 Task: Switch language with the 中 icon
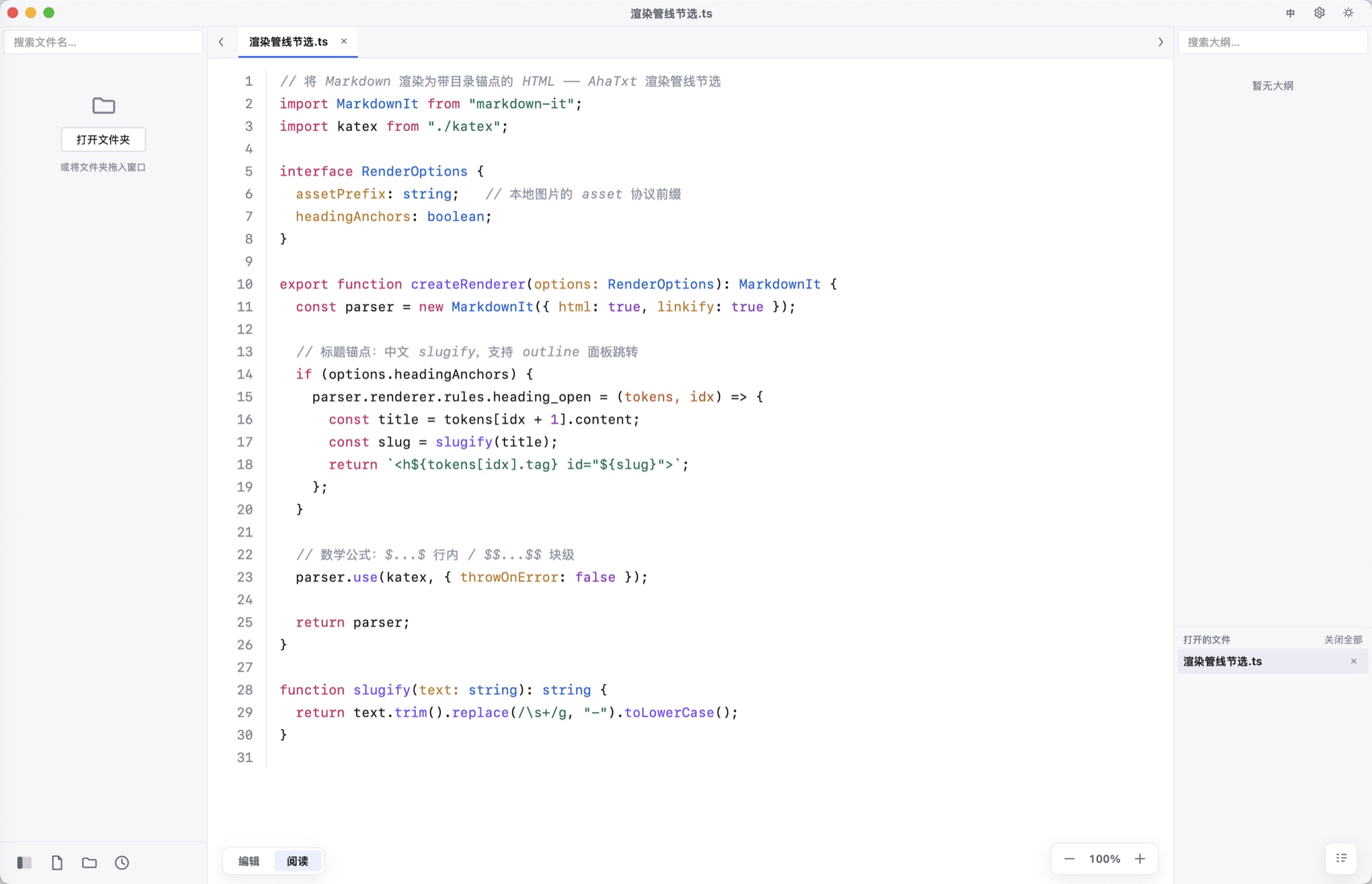1290,13
